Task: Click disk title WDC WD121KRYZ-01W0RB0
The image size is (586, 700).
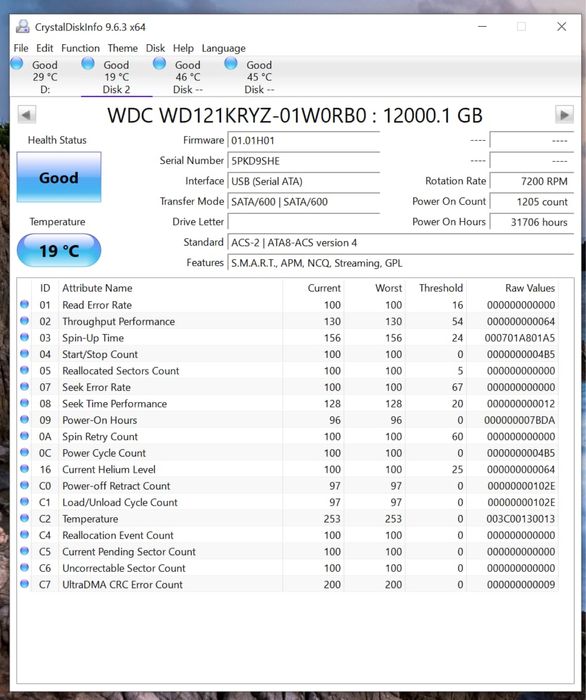Action: 237,116
